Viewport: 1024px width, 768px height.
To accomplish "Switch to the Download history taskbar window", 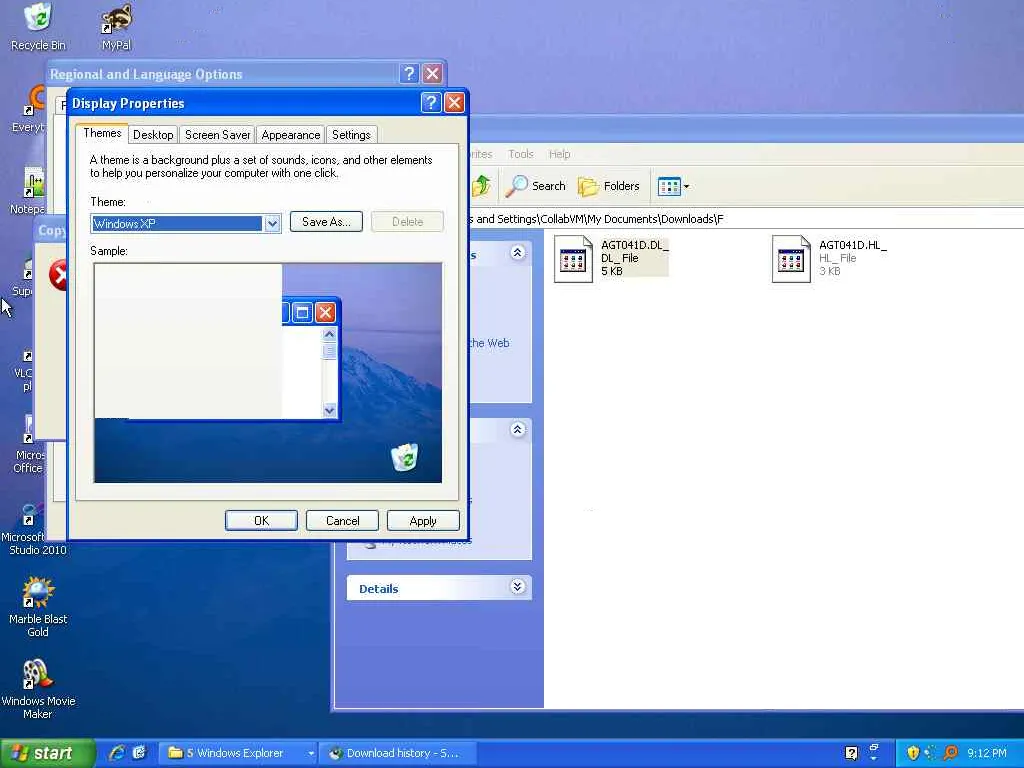I will 398,753.
